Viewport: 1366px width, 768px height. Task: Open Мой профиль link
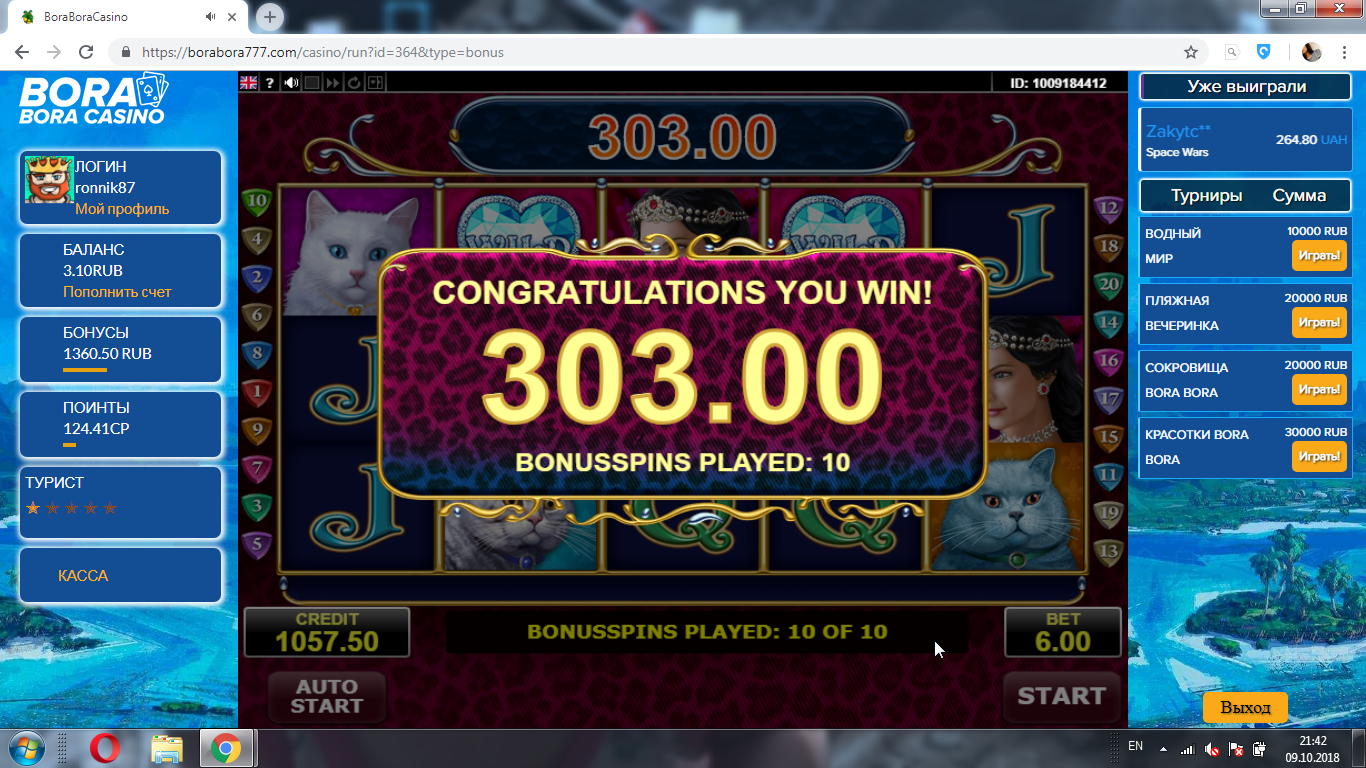[x=122, y=209]
